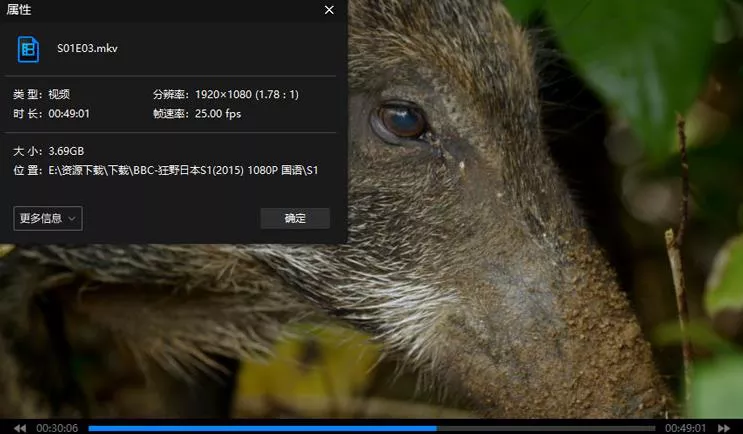Close the 属性 properties dialog

point(329,10)
